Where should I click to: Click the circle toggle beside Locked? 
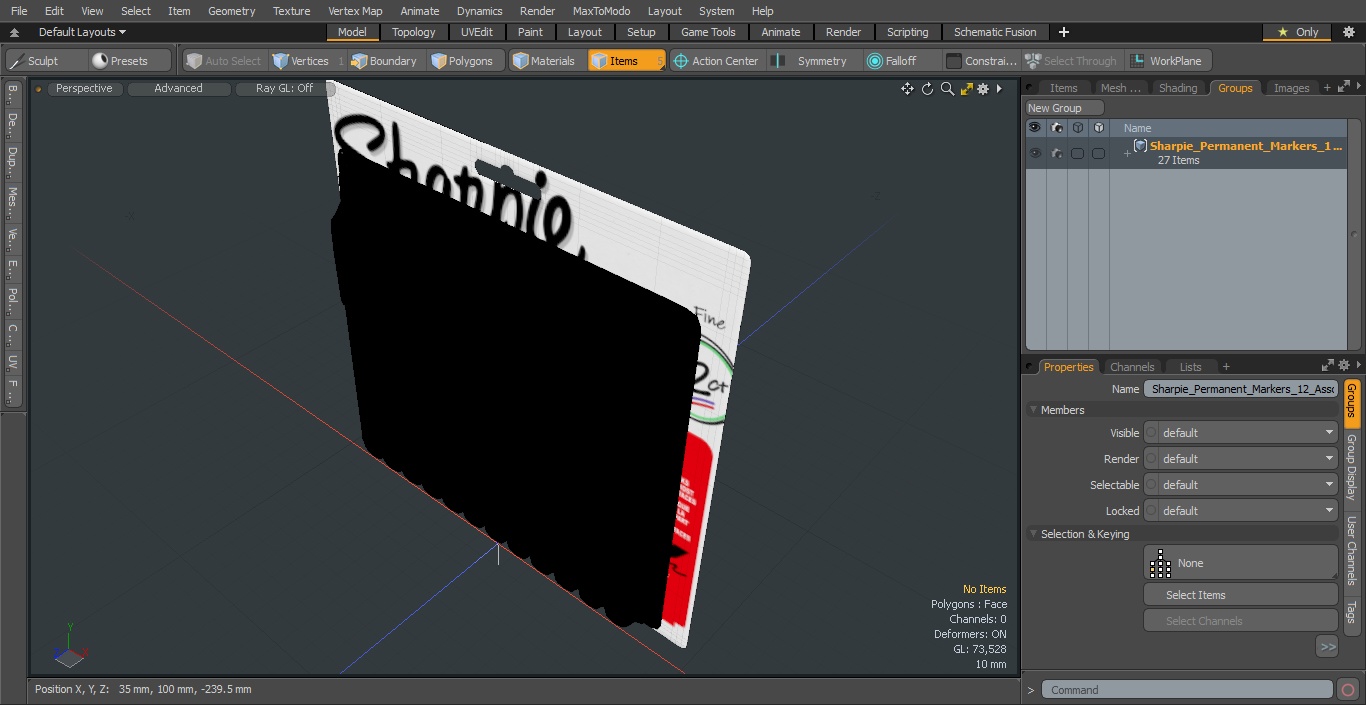[x=1151, y=511]
